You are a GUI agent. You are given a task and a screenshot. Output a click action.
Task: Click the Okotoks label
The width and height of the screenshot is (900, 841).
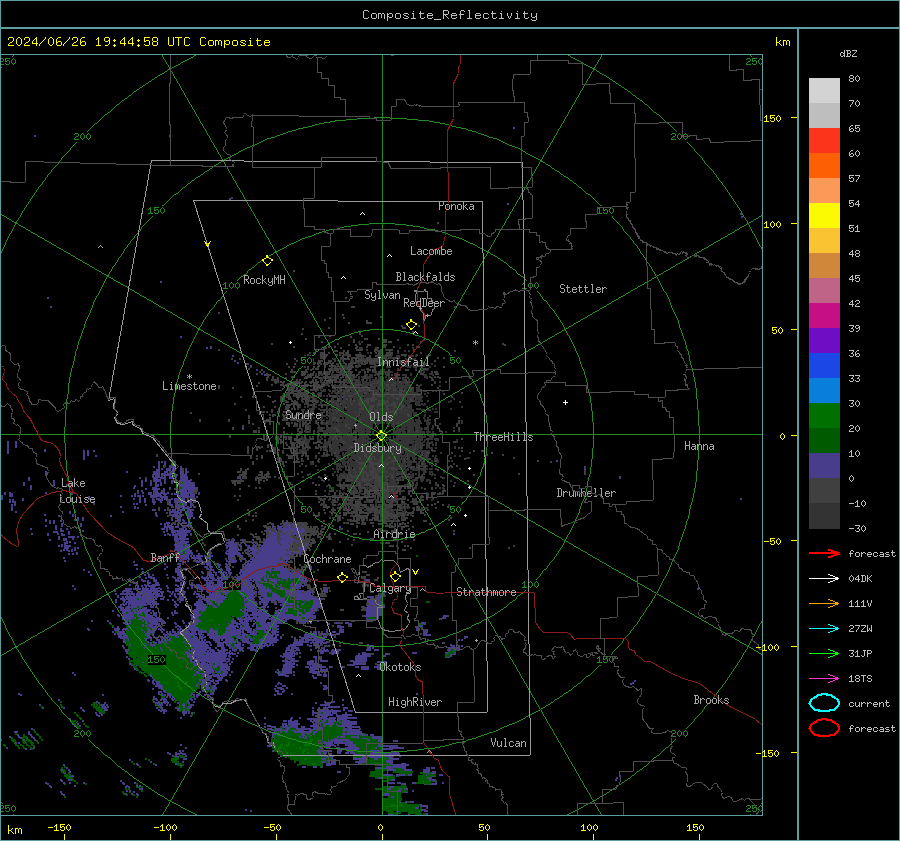pyautogui.click(x=399, y=667)
